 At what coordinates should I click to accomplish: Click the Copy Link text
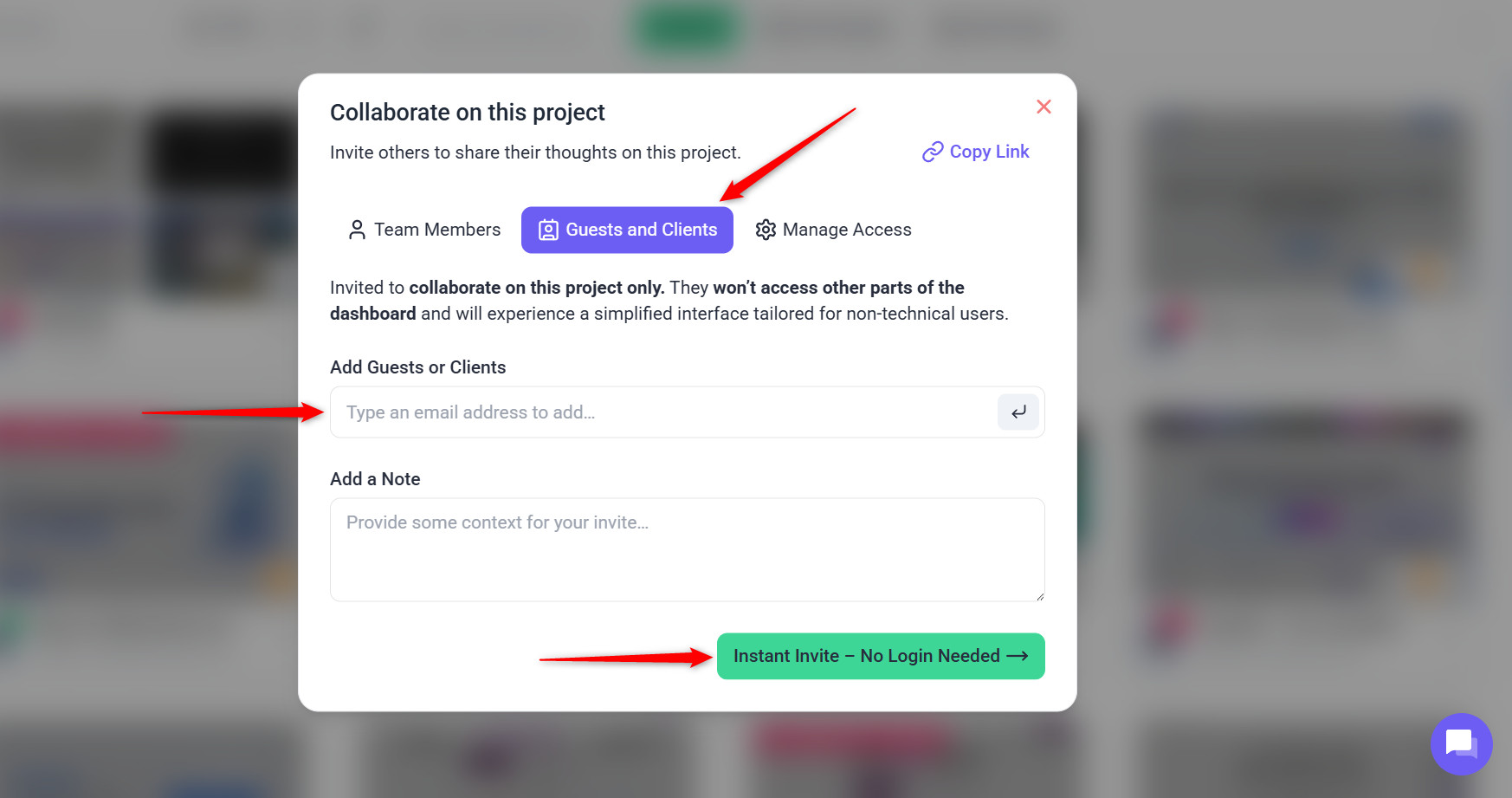989,152
